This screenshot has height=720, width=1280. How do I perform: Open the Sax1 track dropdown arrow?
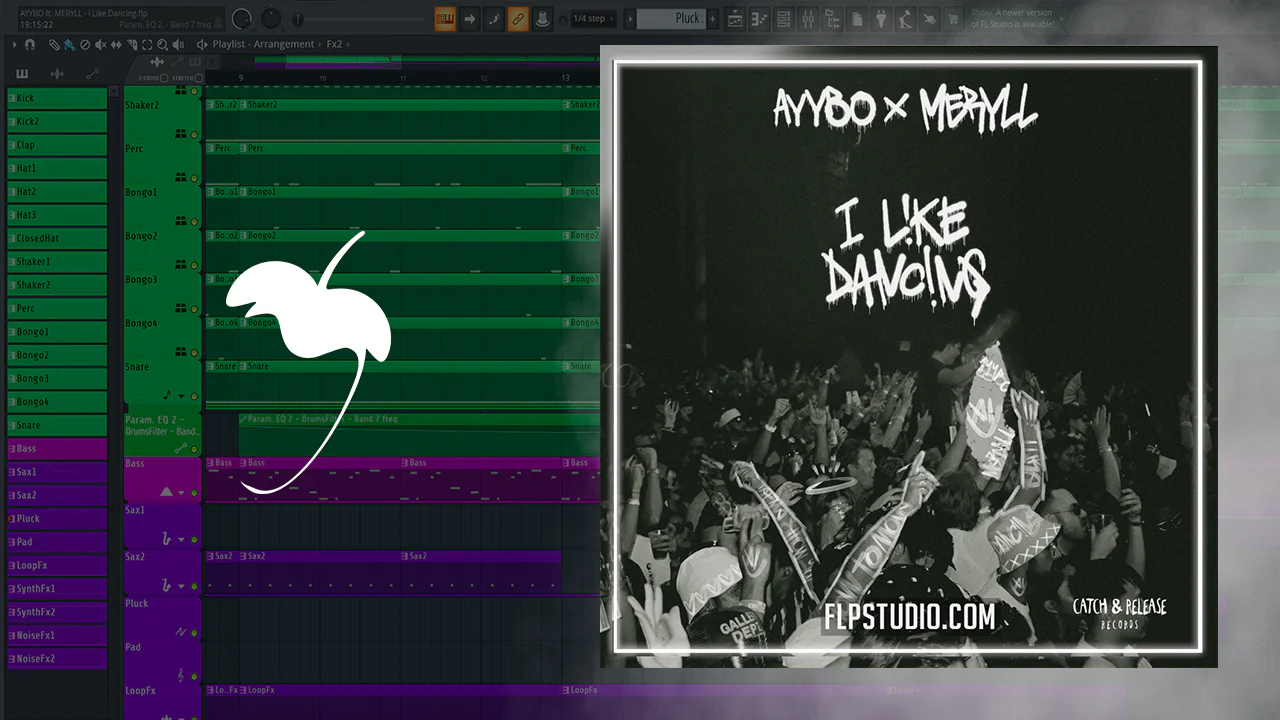[181, 540]
